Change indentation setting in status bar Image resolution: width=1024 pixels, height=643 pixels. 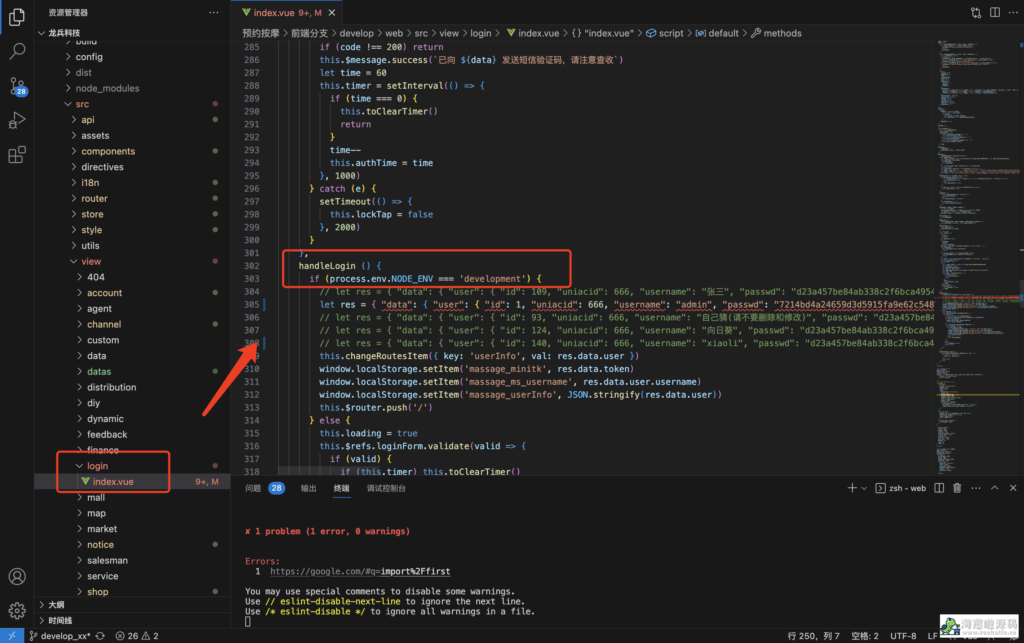tap(865, 636)
